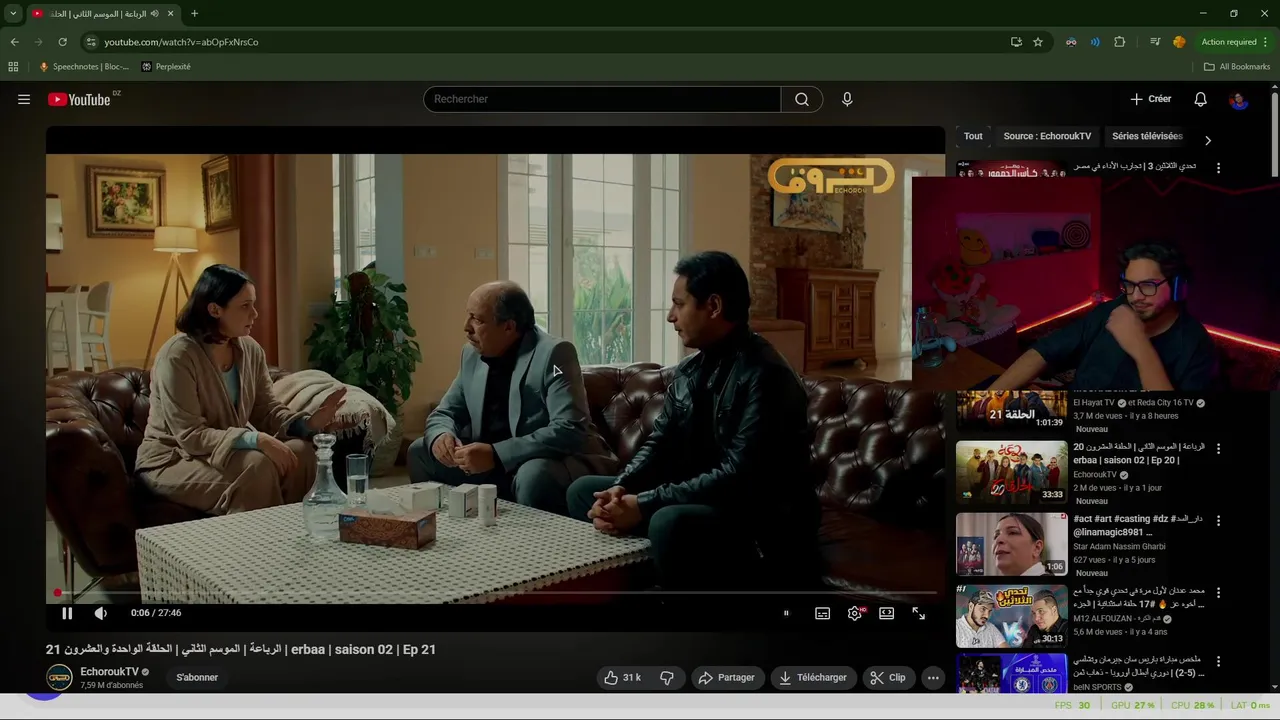Enter full screen mode

pos(918,613)
